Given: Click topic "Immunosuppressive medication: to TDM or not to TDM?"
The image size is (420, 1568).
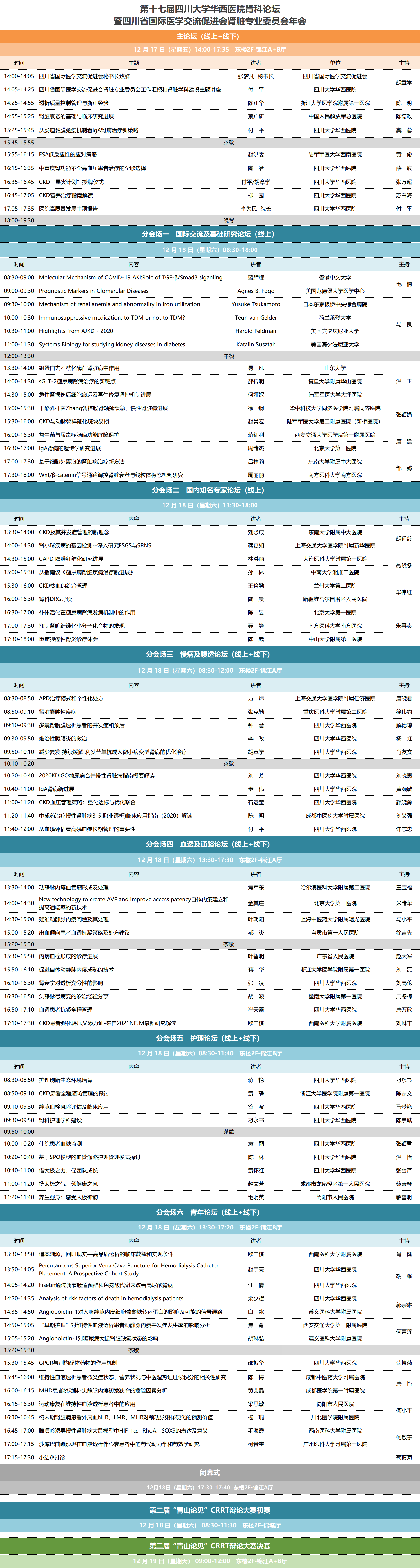Looking at the screenshot, I should [112, 318].
